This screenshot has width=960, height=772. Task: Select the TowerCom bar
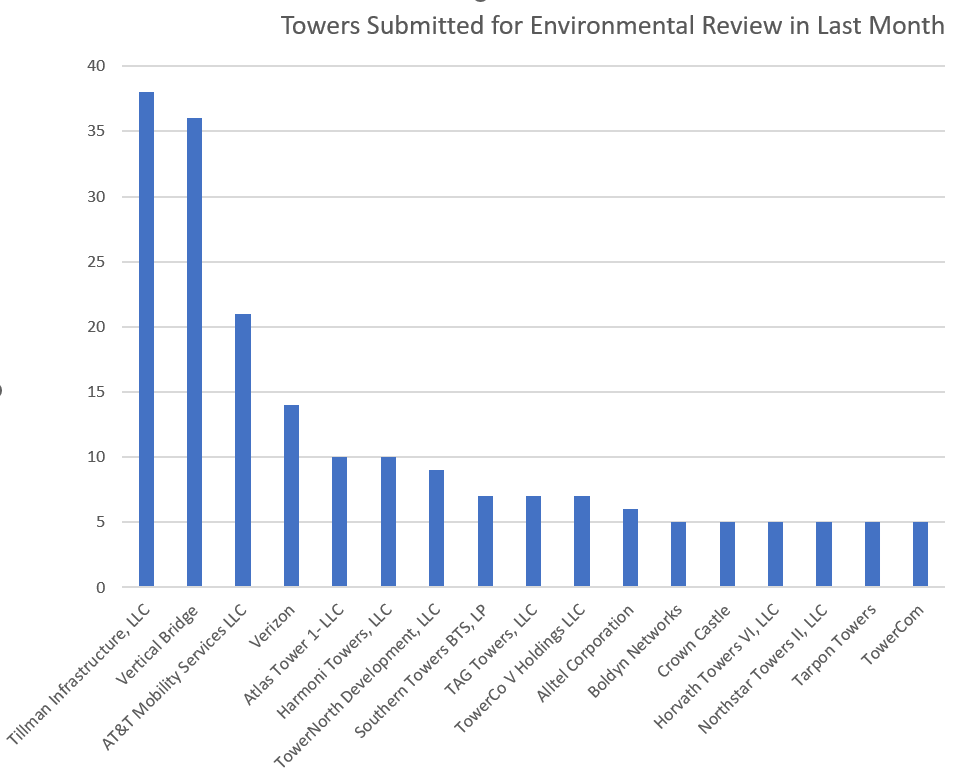click(920, 554)
